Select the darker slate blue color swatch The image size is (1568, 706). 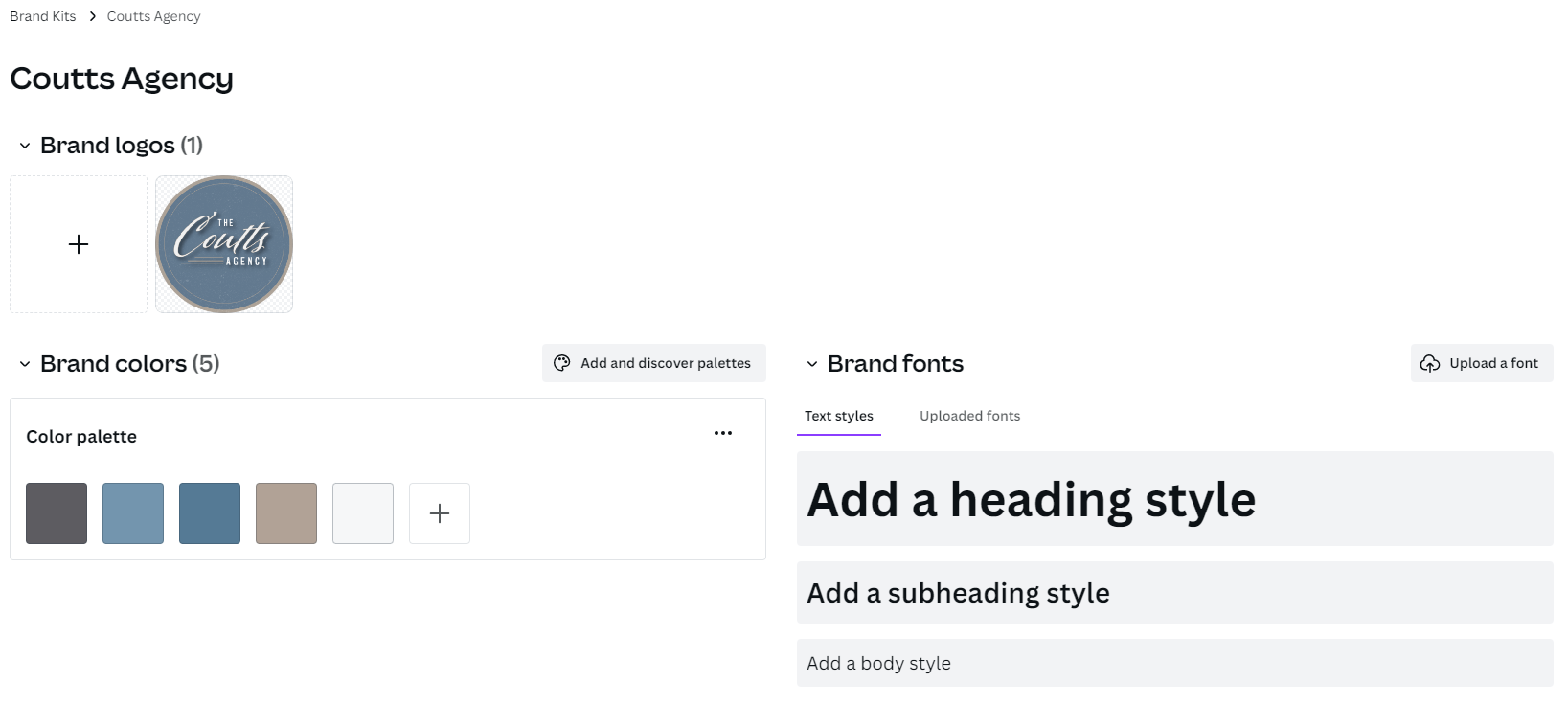(210, 513)
